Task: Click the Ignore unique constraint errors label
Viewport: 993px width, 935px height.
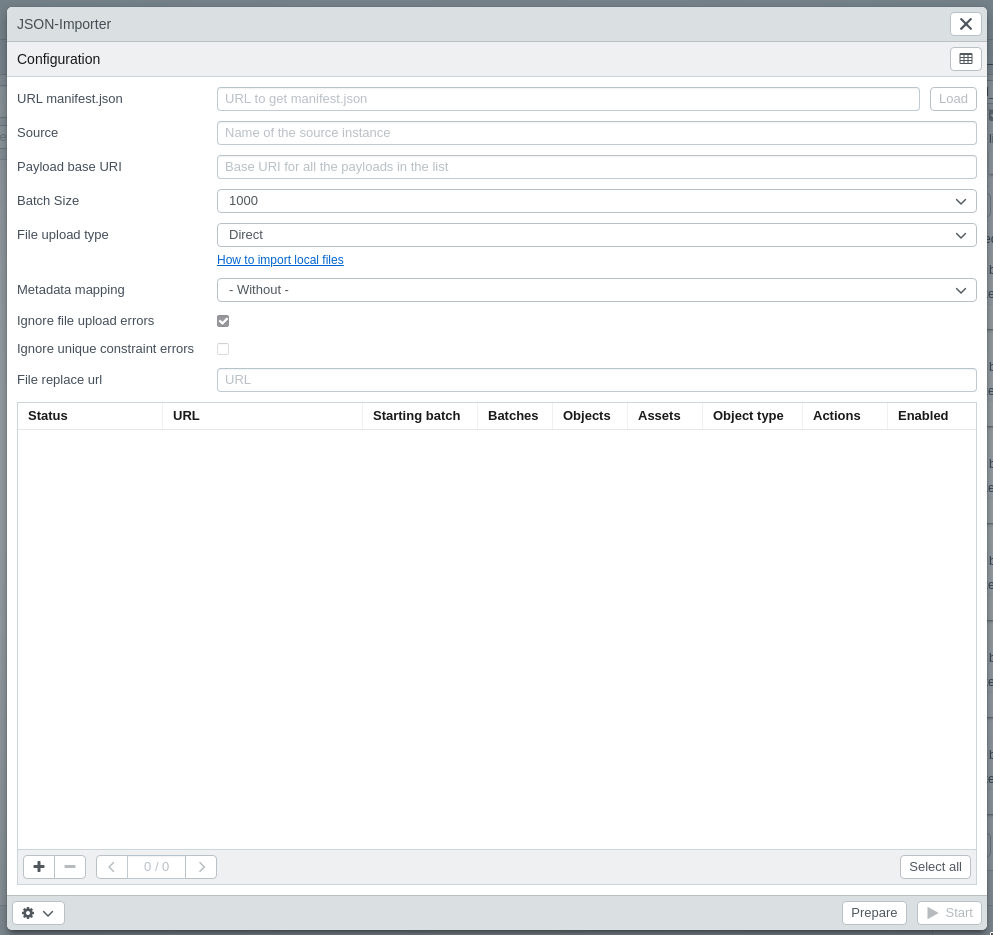Action: (105, 349)
